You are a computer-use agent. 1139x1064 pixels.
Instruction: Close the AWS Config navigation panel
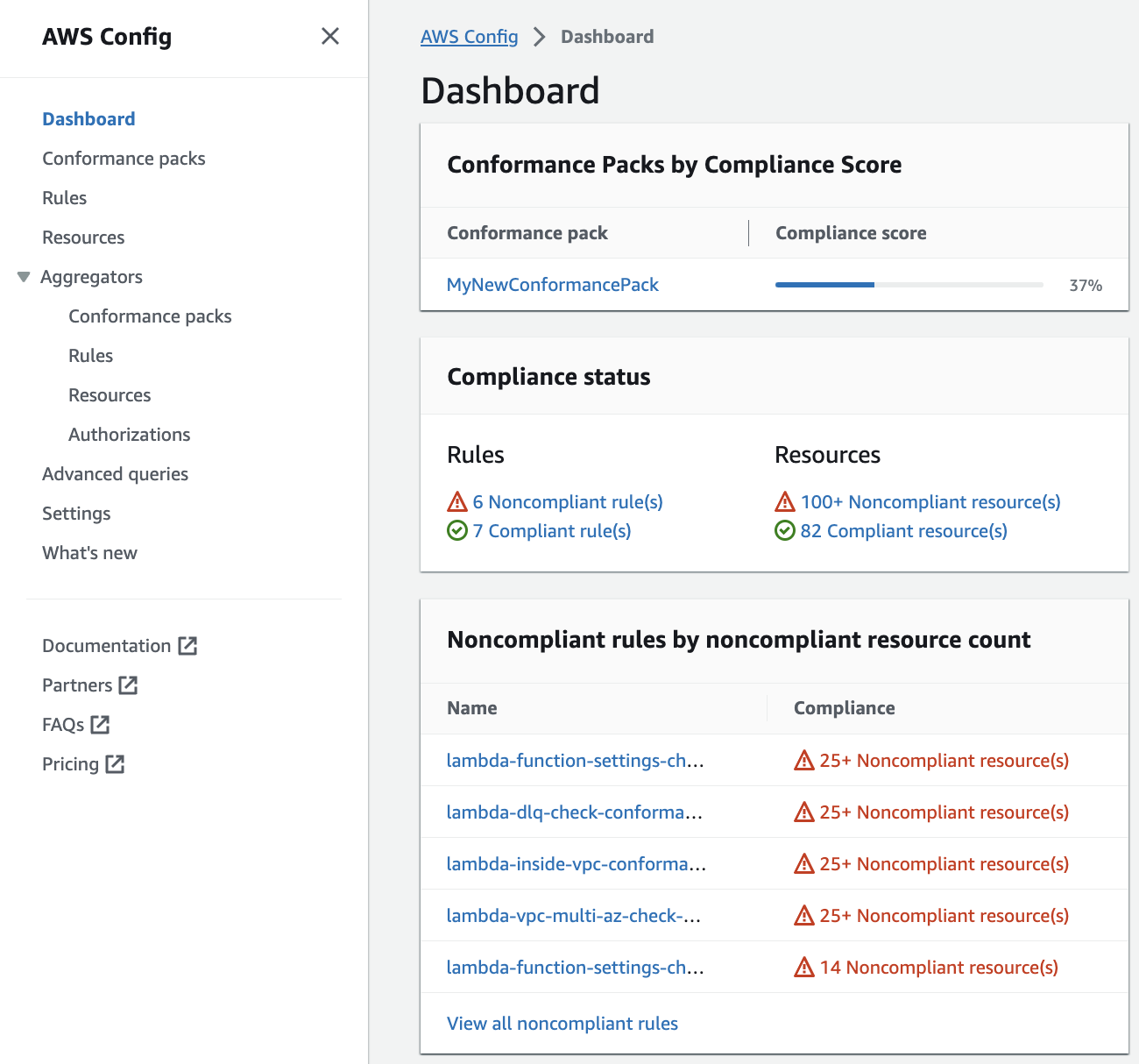(x=330, y=36)
